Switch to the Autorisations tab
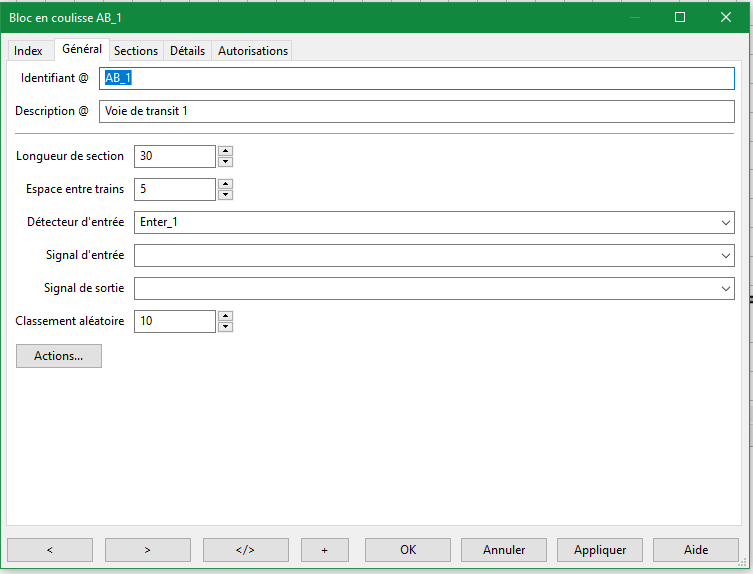 pos(253,51)
